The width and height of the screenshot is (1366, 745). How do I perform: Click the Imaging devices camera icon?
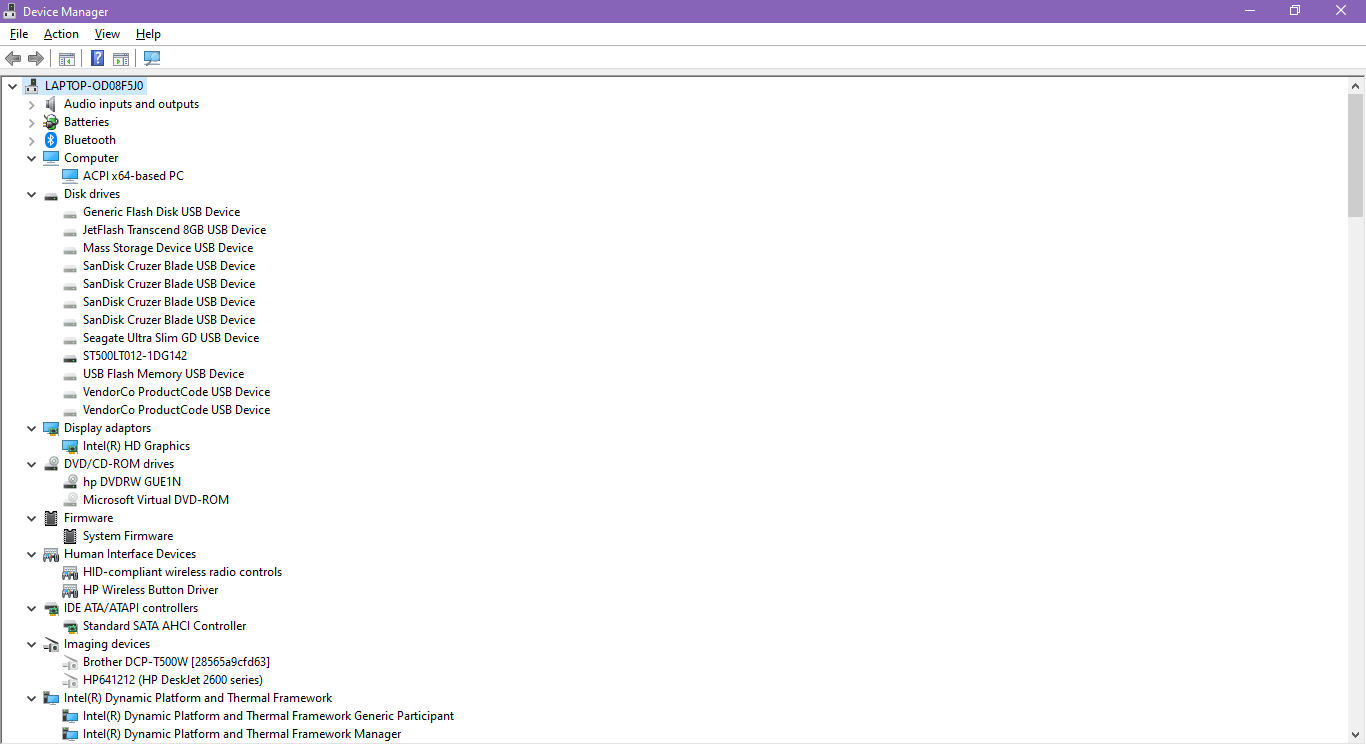point(51,644)
